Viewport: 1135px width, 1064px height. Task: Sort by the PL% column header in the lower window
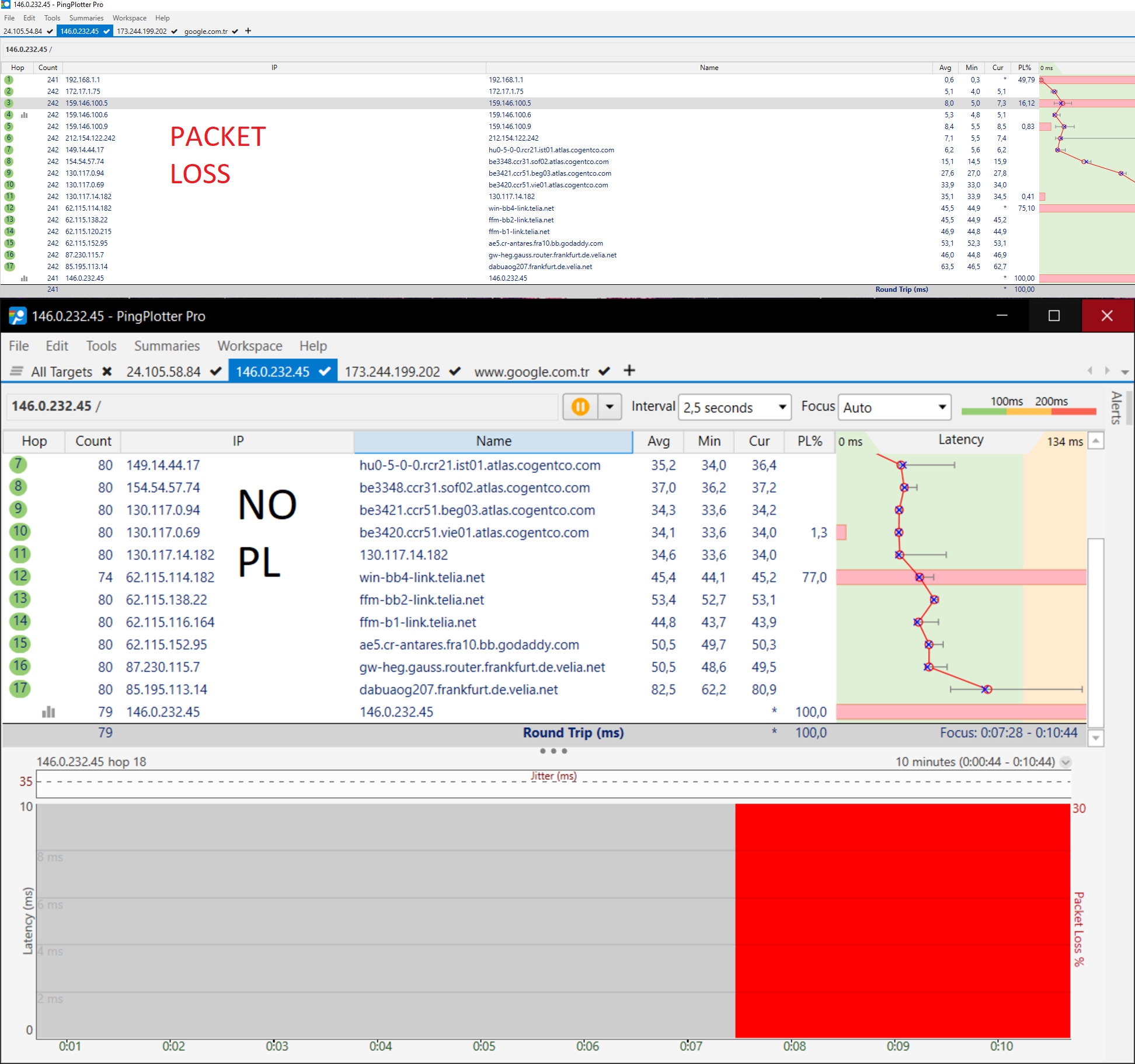click(810, 441)
